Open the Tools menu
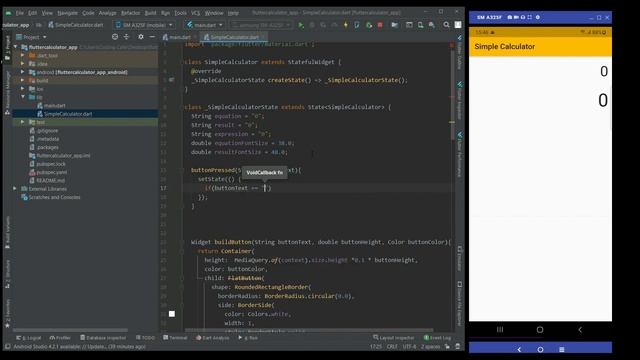The height and width of the screenshot is (360, 640). pos(180,13)
